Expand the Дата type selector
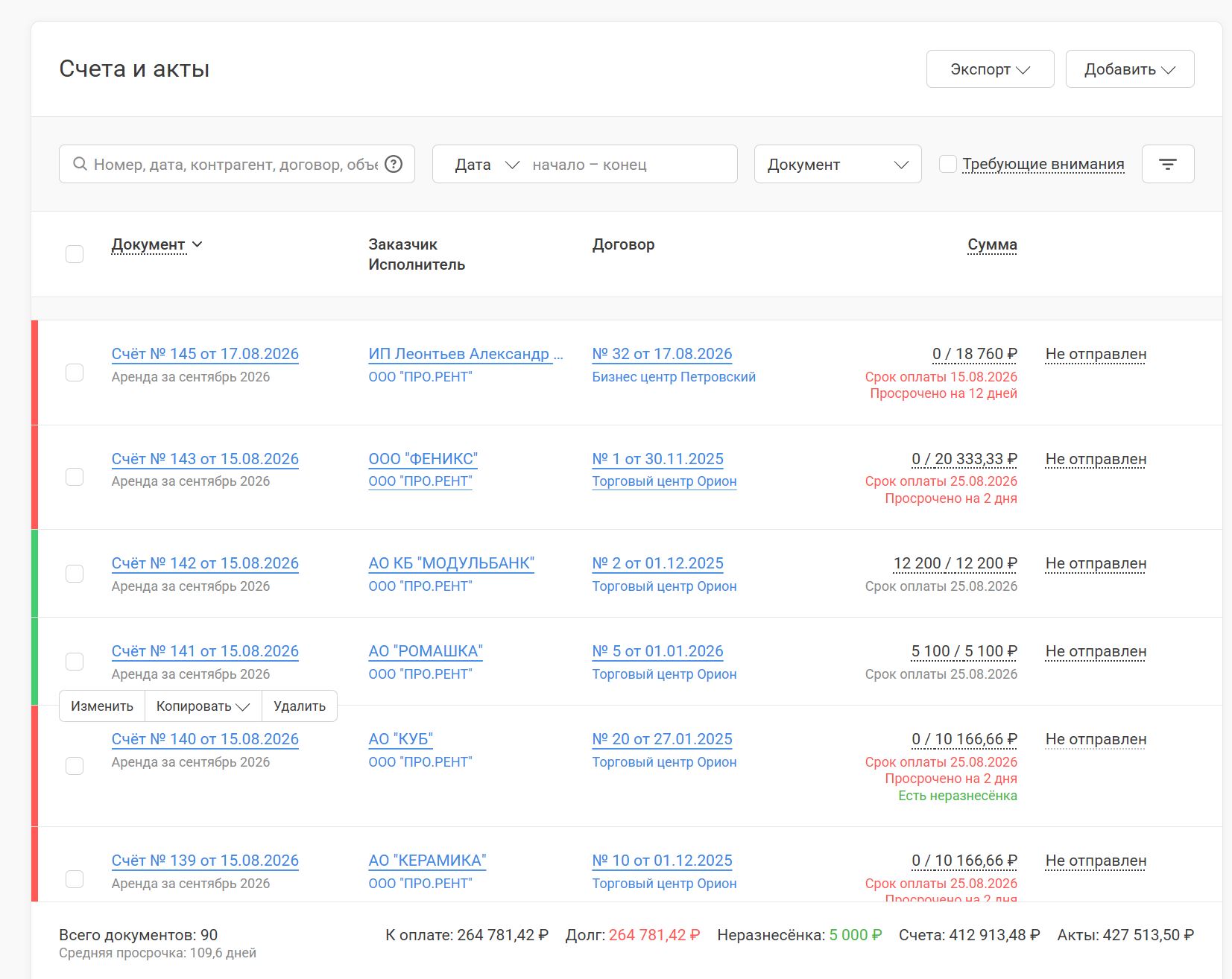 coord(487,165)
